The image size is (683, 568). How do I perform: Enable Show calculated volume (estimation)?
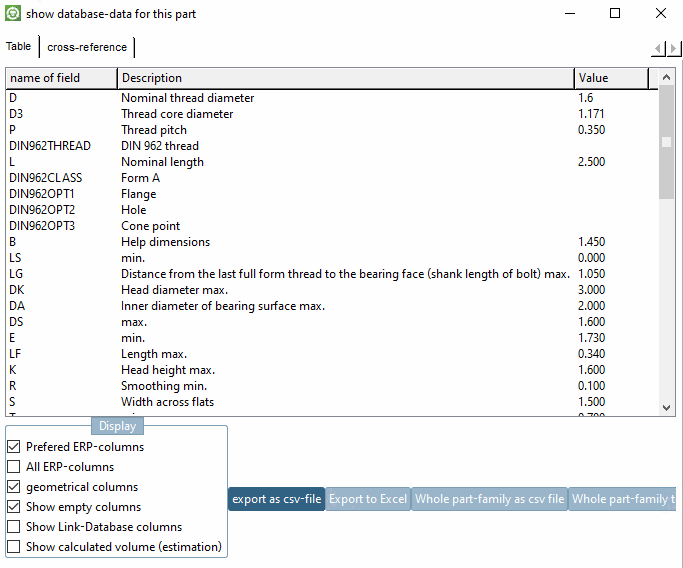(14, 547)
